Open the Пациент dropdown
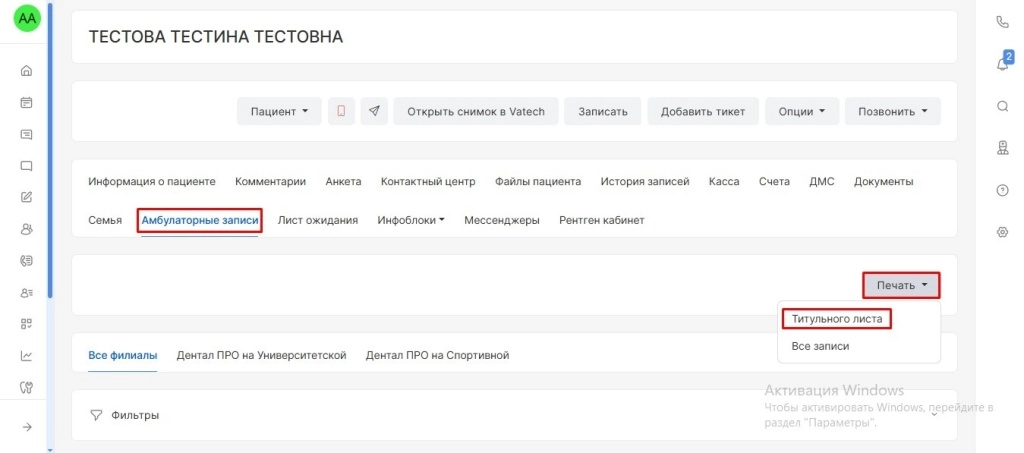Image resolution: width=1024 pixels, height=453 pixels. (279, 111)
